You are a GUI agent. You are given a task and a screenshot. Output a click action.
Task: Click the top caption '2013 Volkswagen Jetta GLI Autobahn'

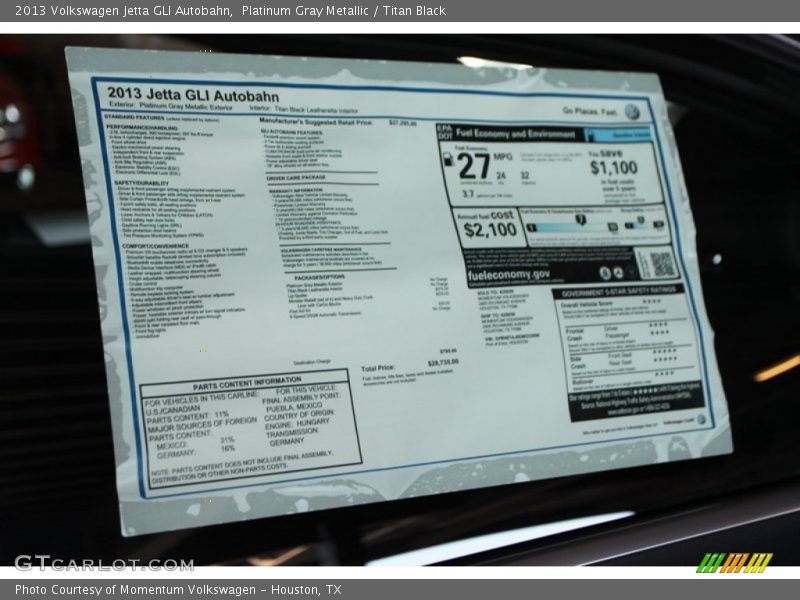(122, 11)
